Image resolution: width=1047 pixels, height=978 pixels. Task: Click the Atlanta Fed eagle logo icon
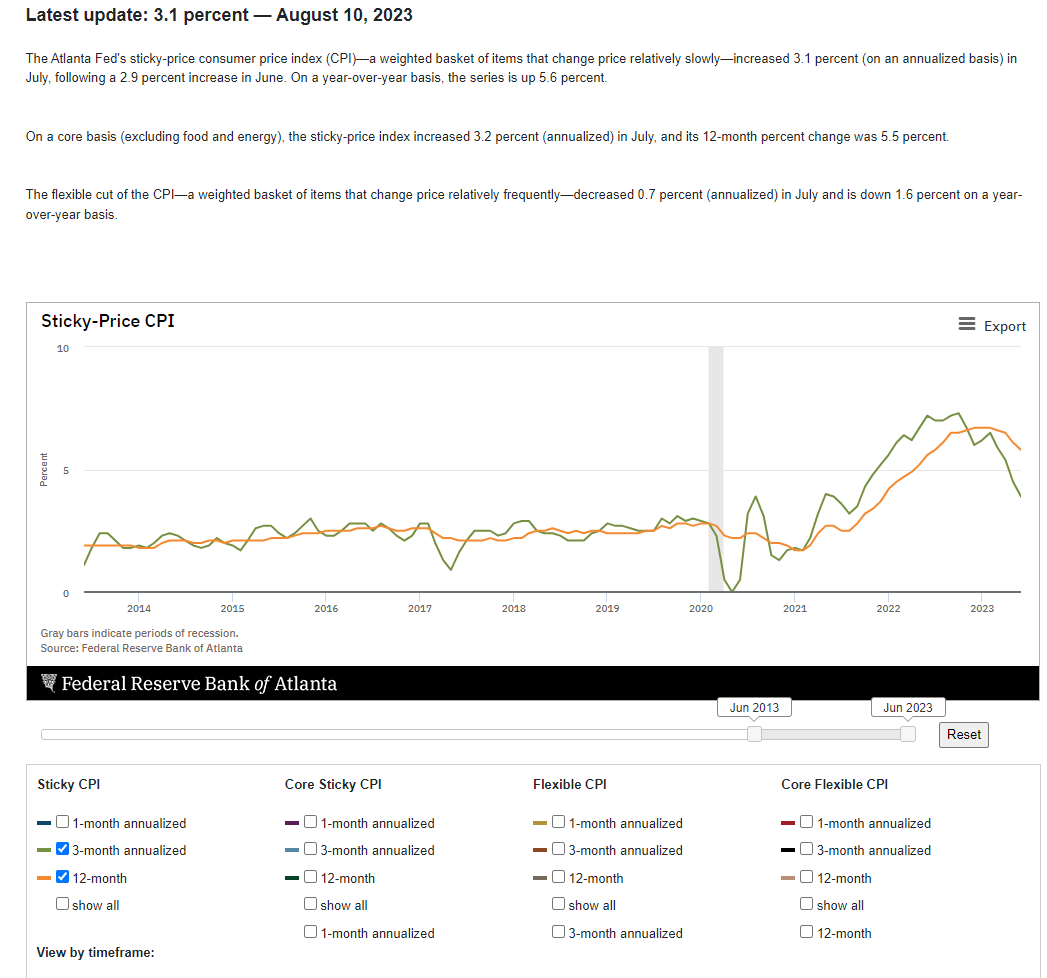tap(48, 683)
